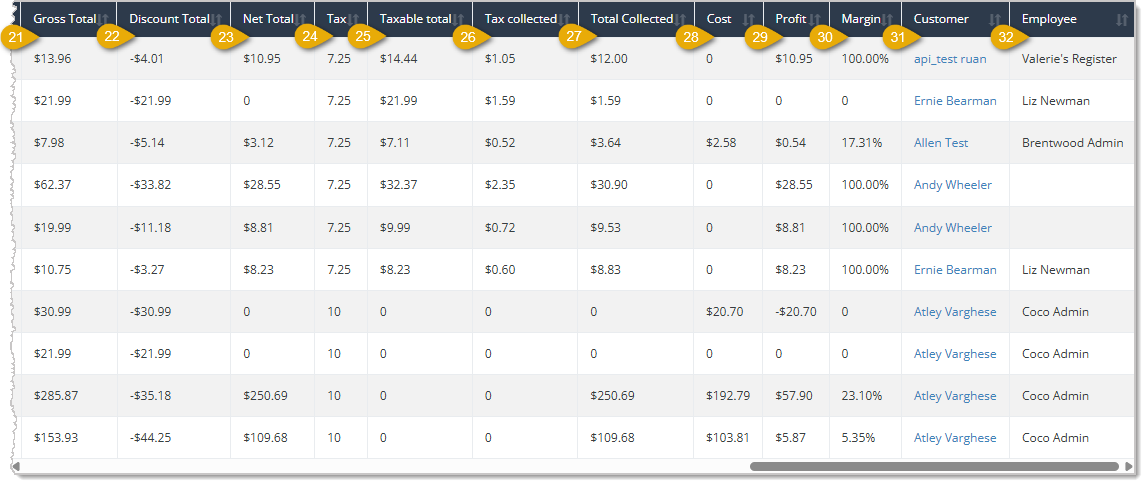Select cost cell $2.58
The width and height of the screenshot is (1146, 485).
pos(721,143)
